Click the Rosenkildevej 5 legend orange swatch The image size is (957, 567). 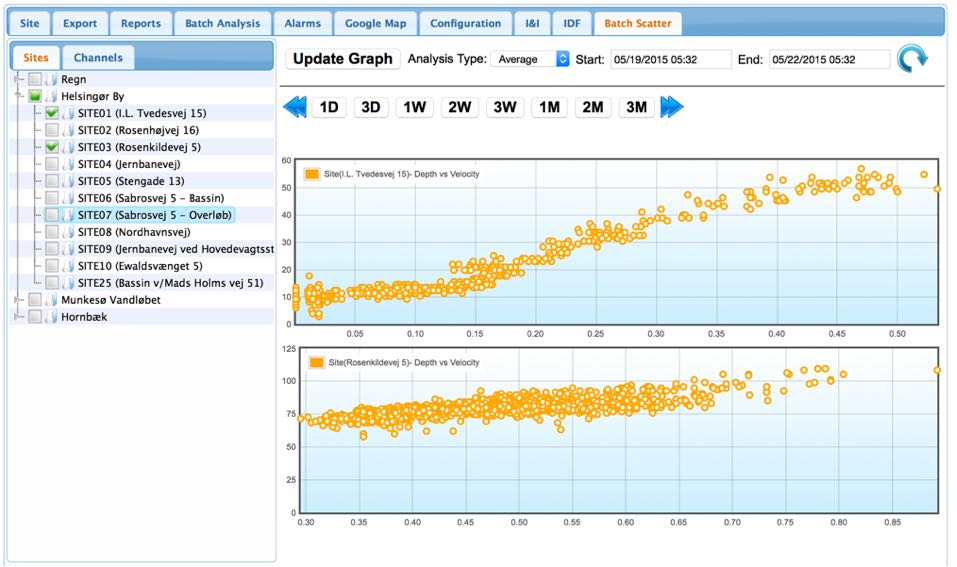pos(316,363)
